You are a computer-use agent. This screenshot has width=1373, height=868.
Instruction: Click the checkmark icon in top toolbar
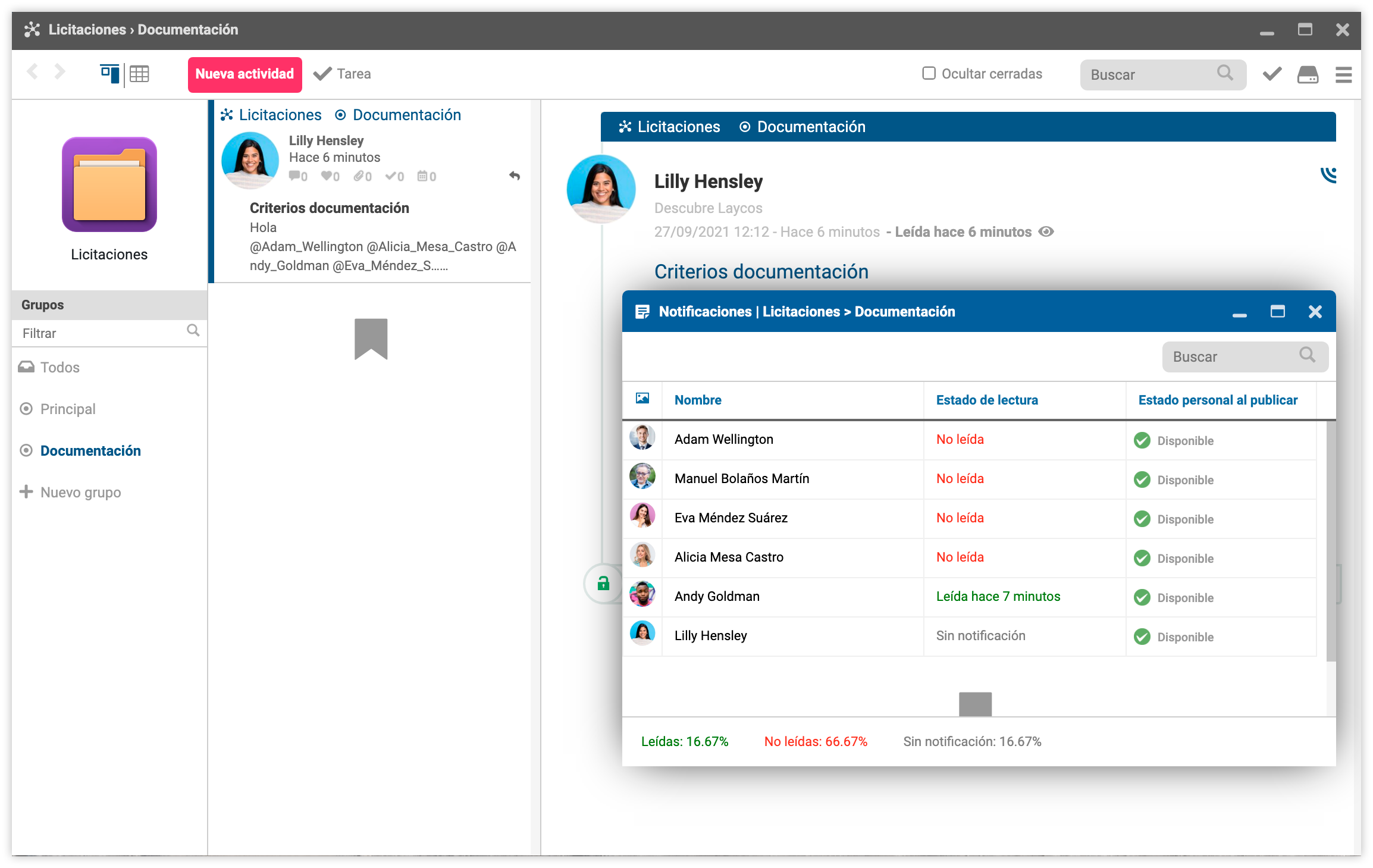click(x=1272, y=74)
